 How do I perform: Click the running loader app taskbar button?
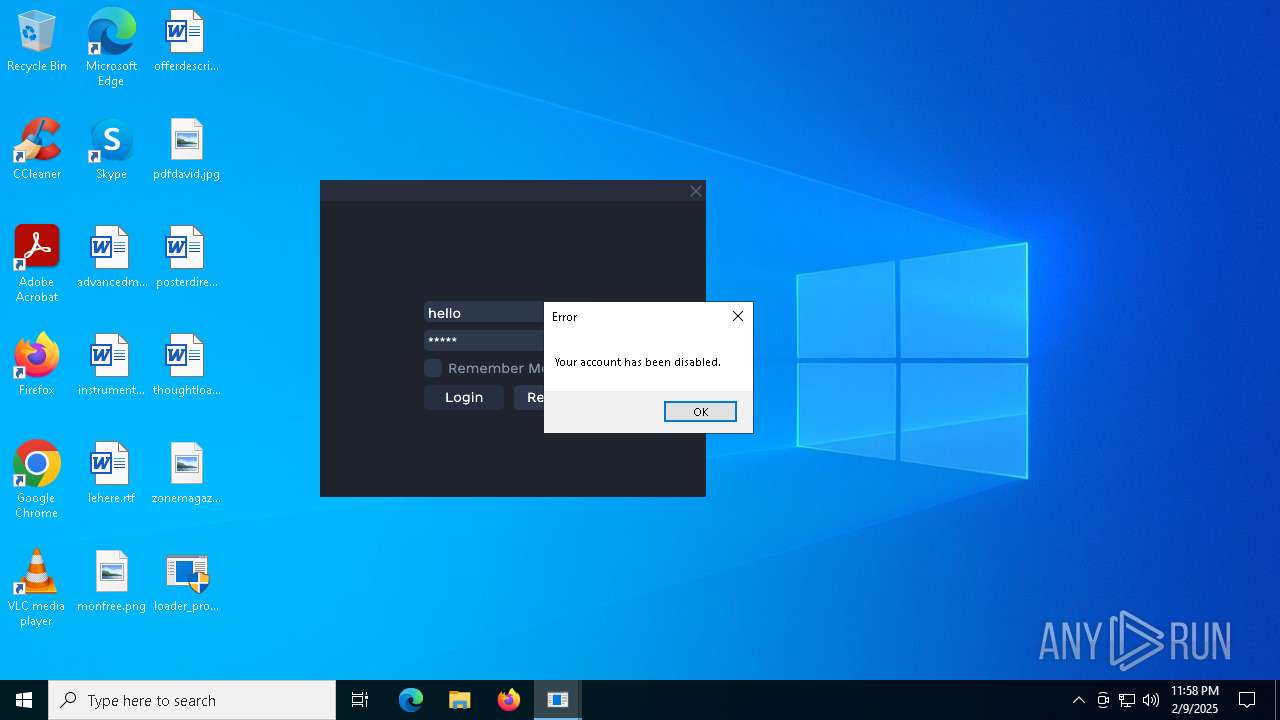(558, 700)
